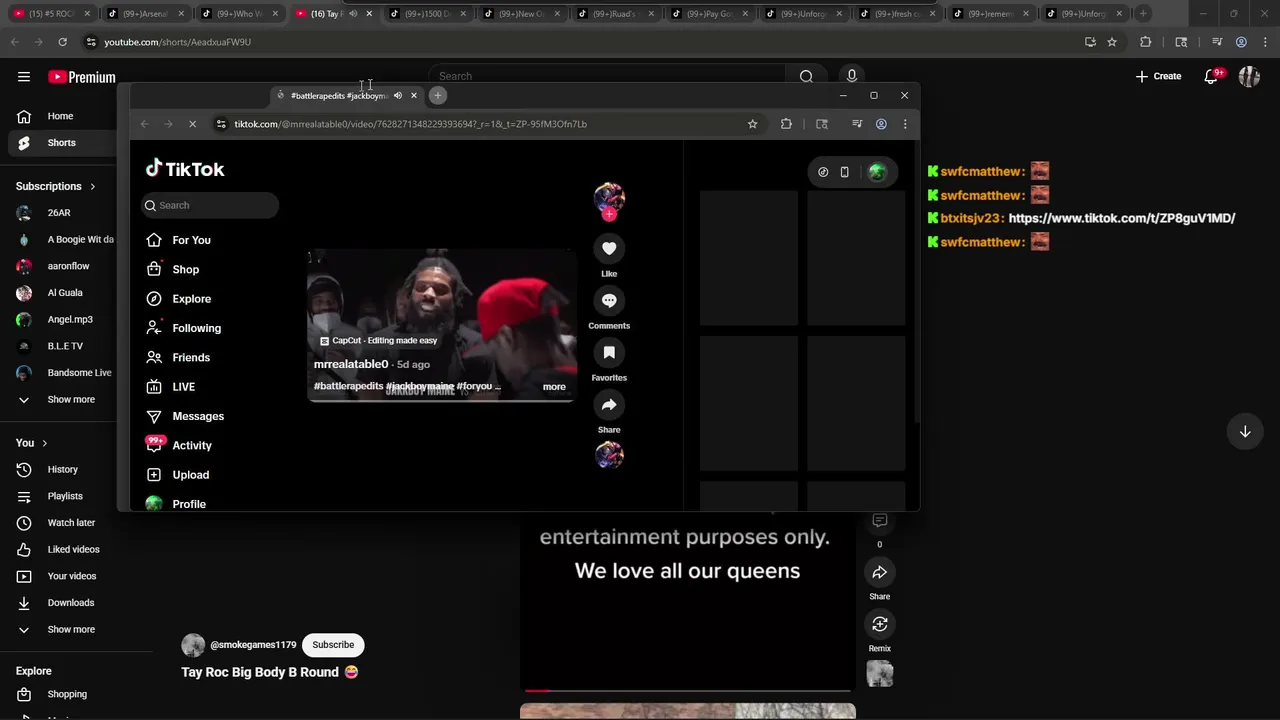Share the YouTube Short
This screenshot has width=1280, height=720.
(880, 573)
